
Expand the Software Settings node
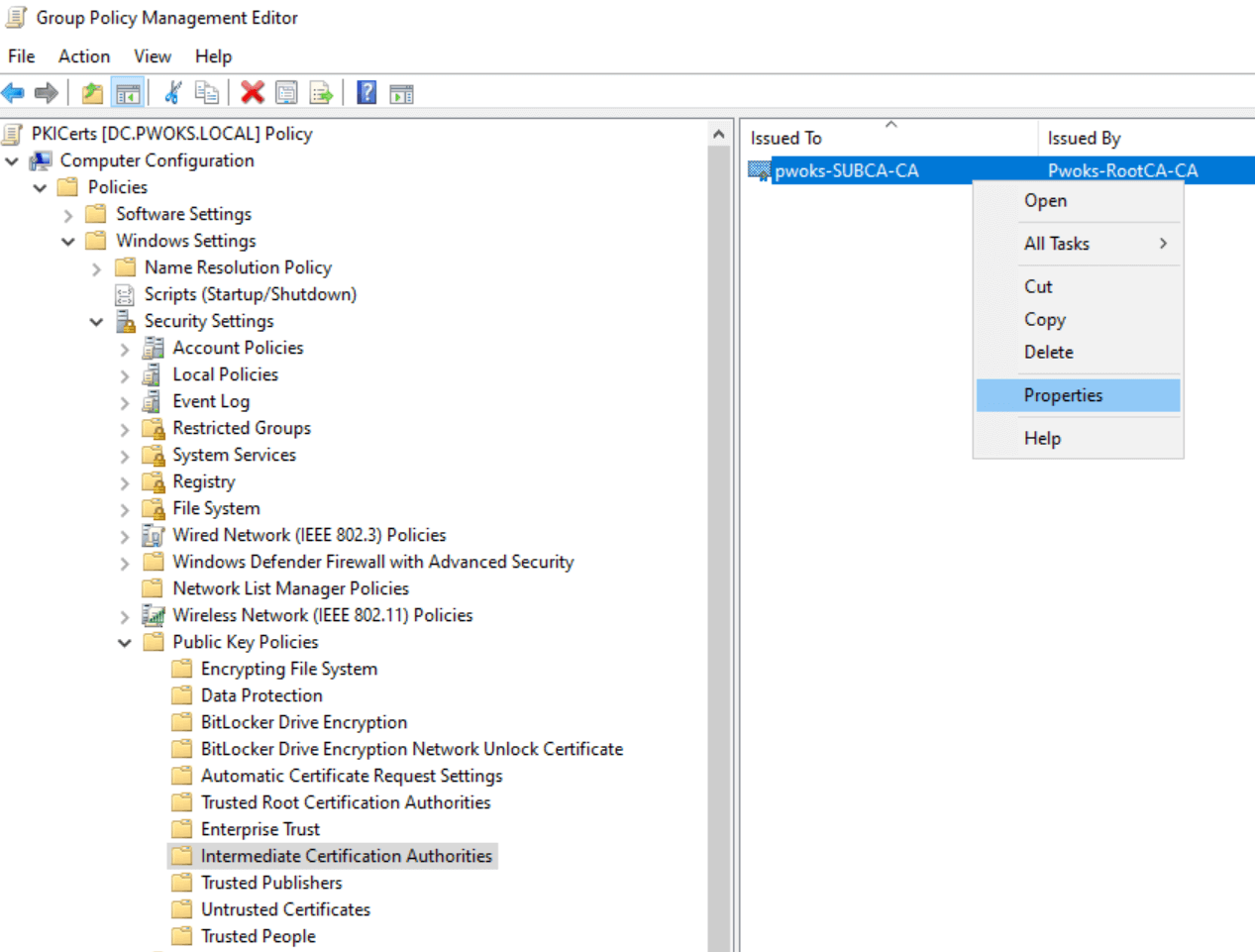pos(68,214)
